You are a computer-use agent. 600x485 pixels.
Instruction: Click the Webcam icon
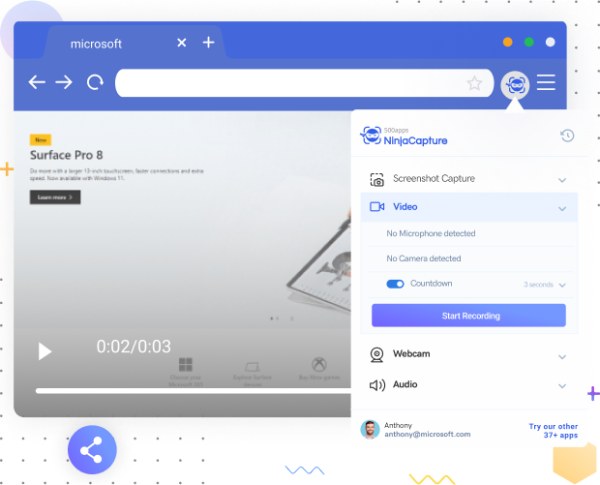377,354
